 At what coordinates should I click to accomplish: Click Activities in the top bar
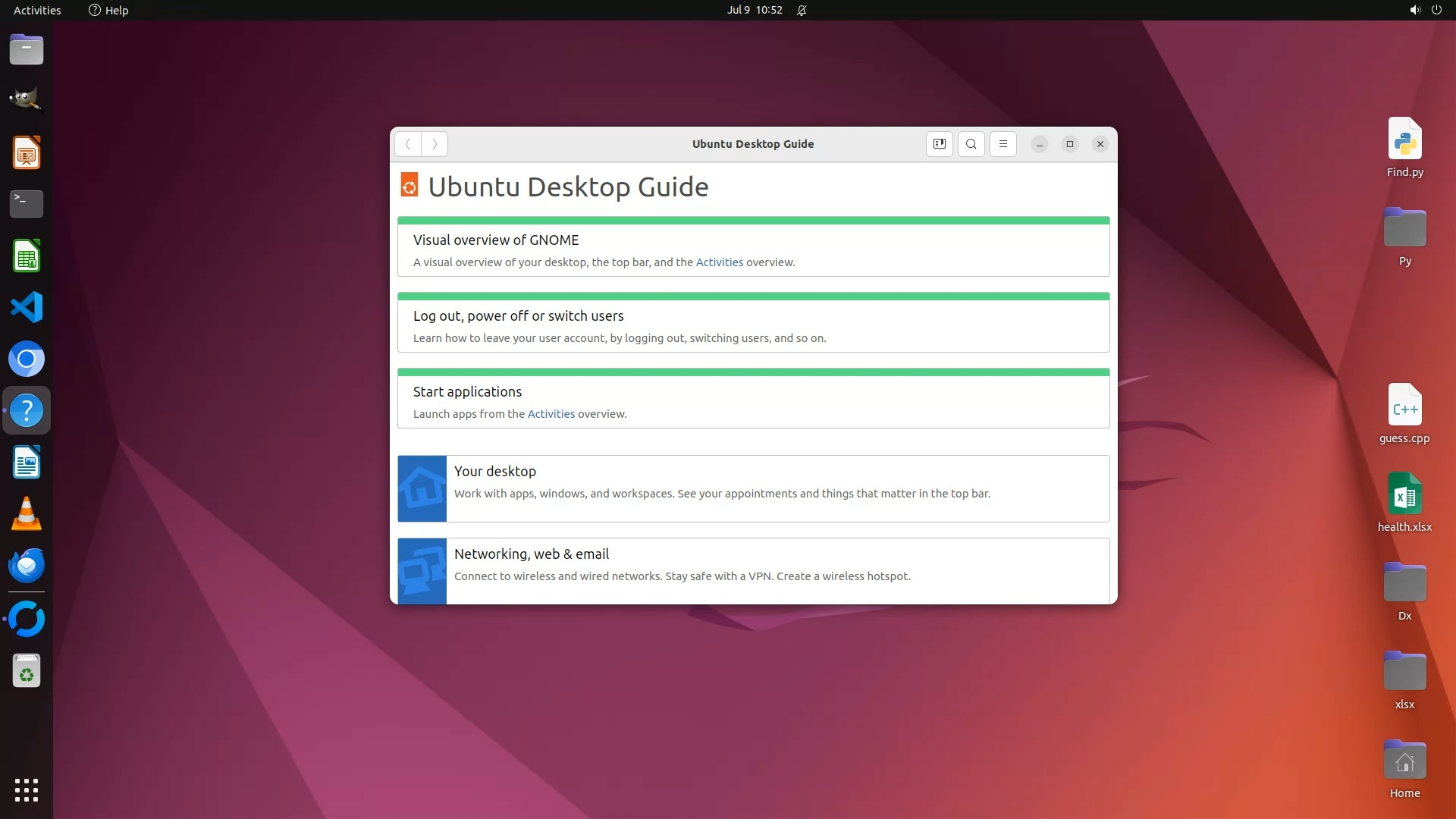(37, 10)
